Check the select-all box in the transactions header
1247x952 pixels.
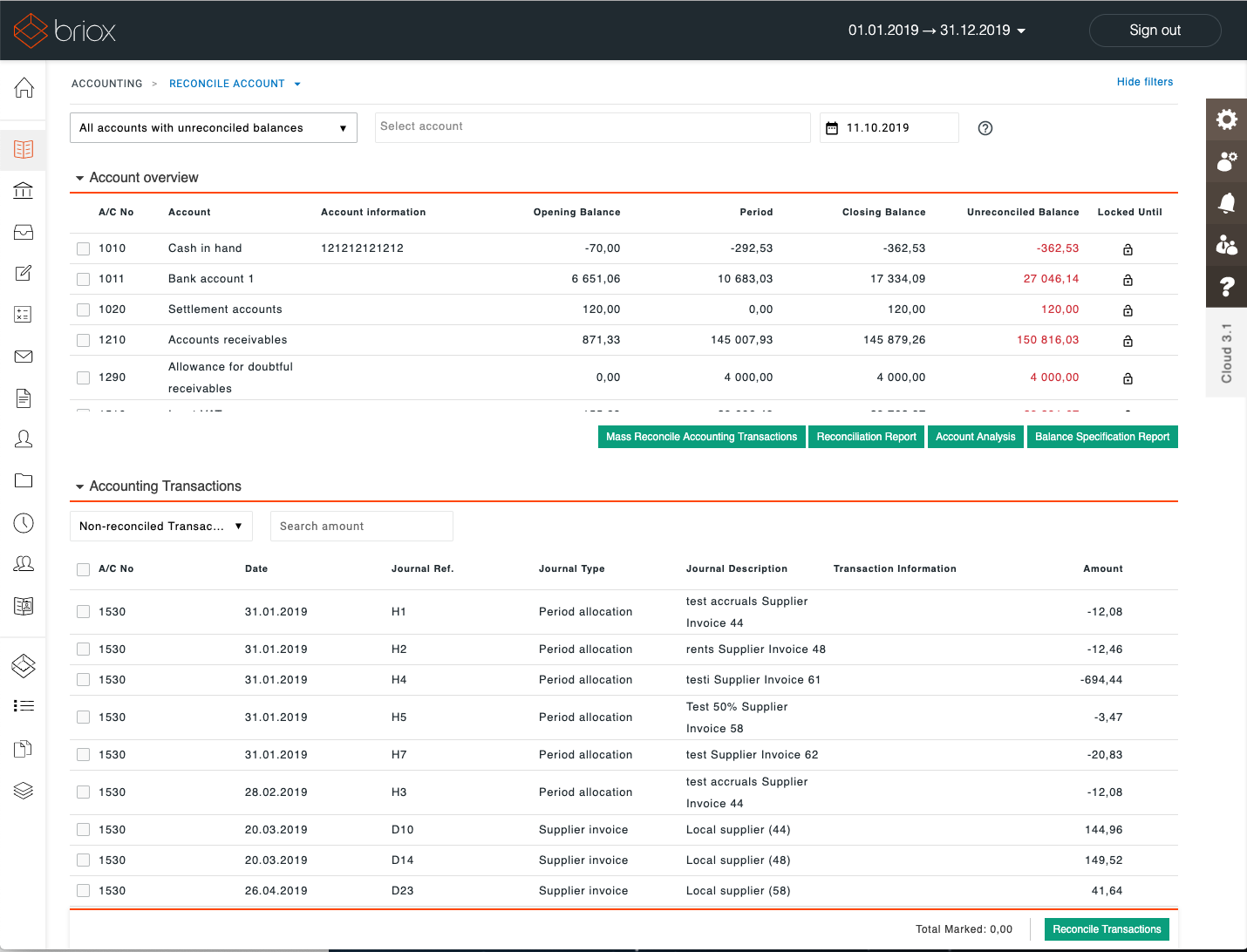[83, 568]
